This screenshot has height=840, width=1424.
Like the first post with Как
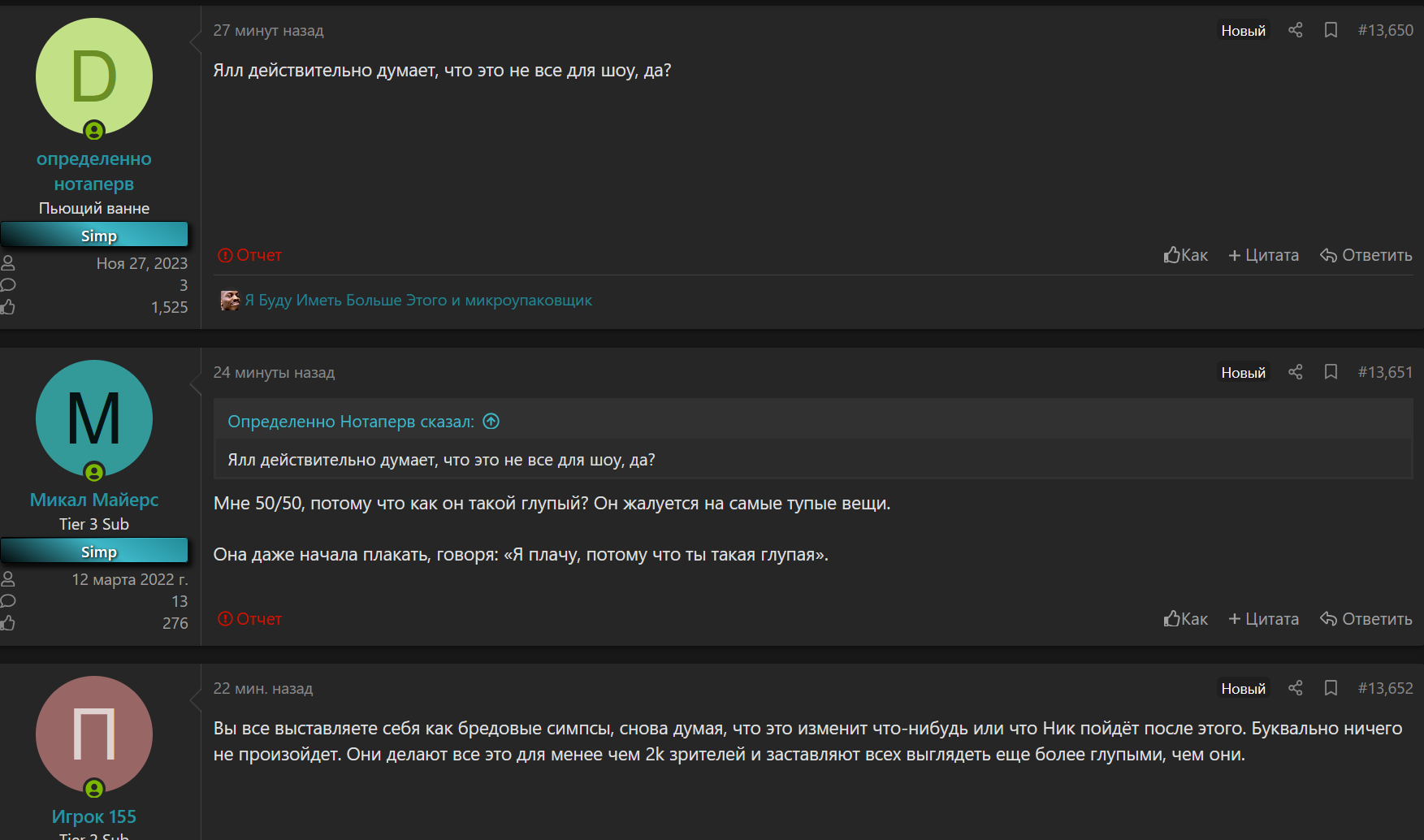[x=1185, y=255]
